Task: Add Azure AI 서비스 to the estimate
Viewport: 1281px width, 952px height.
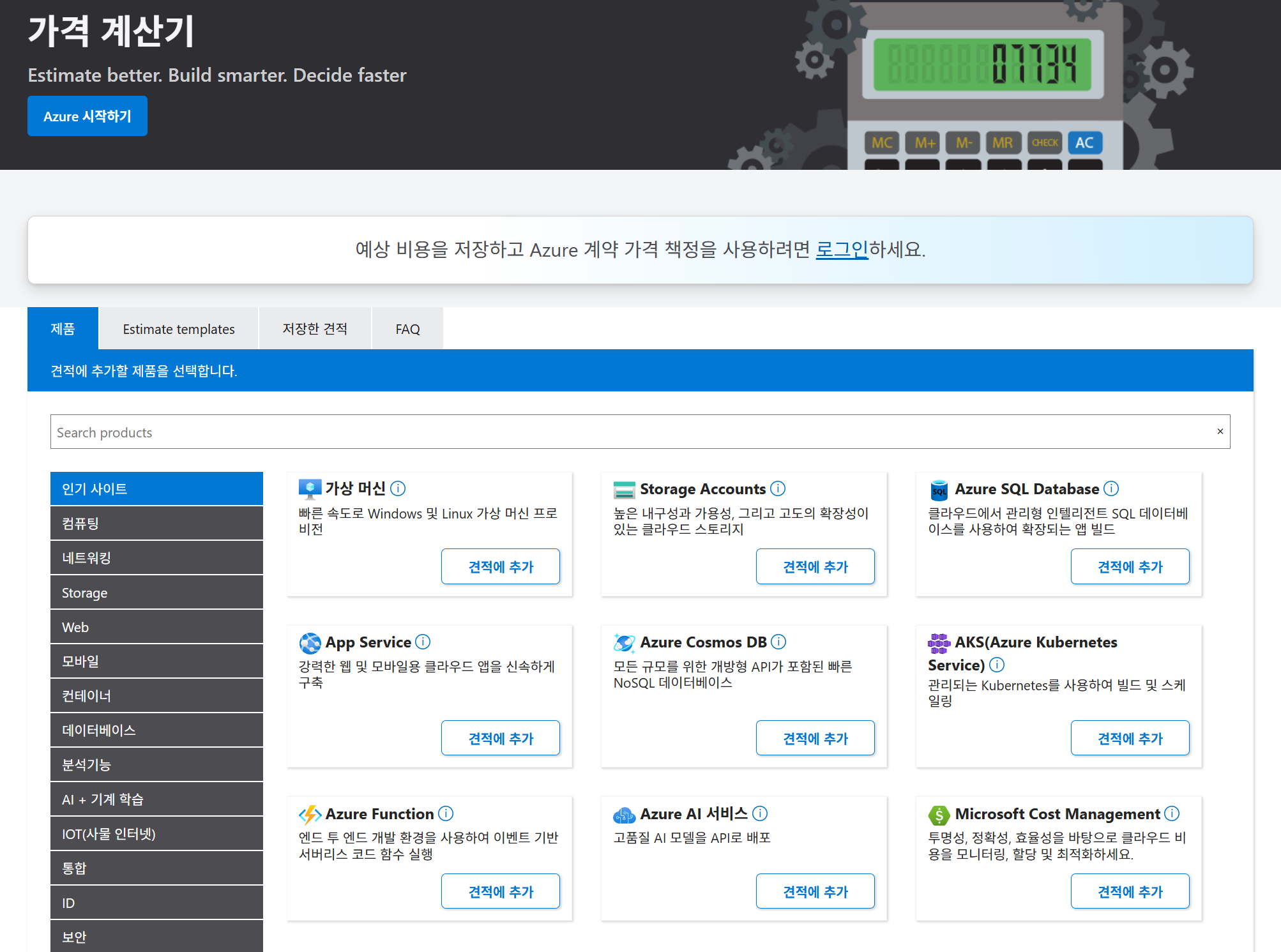Action: (815, 891)
